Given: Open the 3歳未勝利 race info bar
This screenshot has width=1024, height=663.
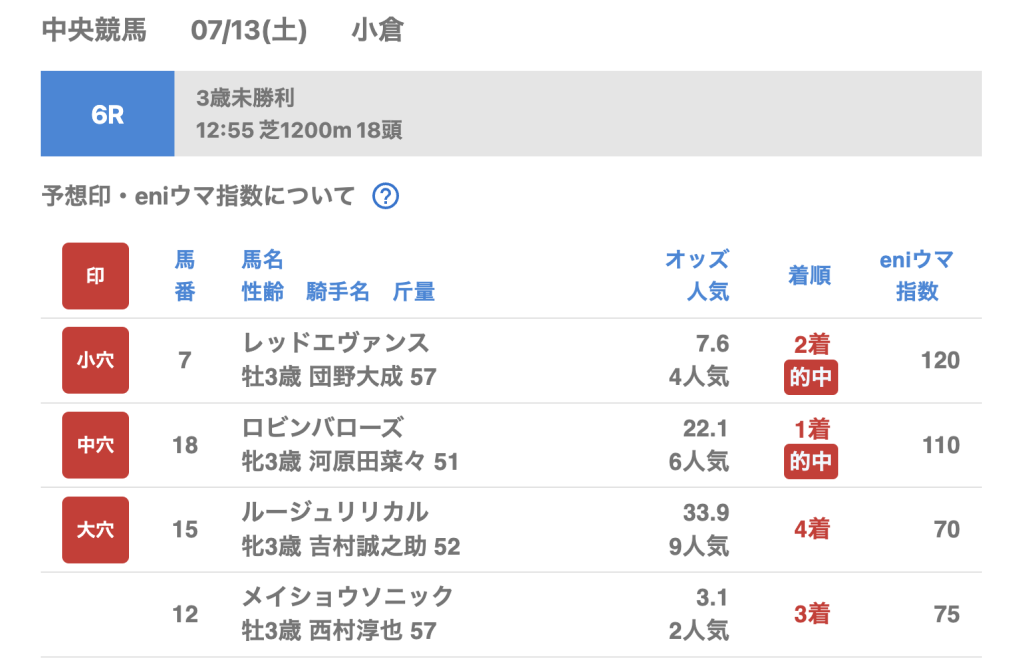Looking at the screenshot, I should click(577, 114).
